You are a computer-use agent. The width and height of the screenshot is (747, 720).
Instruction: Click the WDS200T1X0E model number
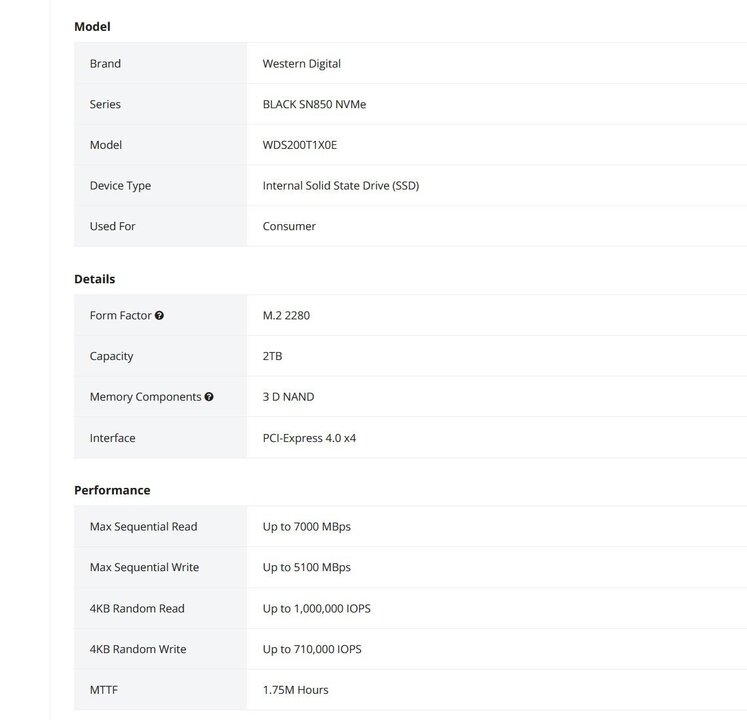point(300,145)
